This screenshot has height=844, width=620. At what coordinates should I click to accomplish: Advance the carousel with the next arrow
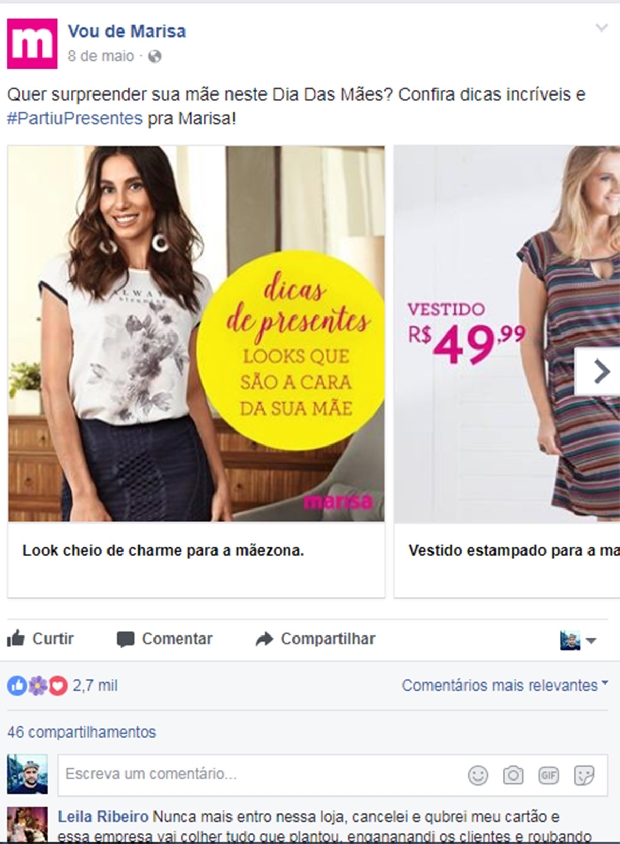pos(599,371)
